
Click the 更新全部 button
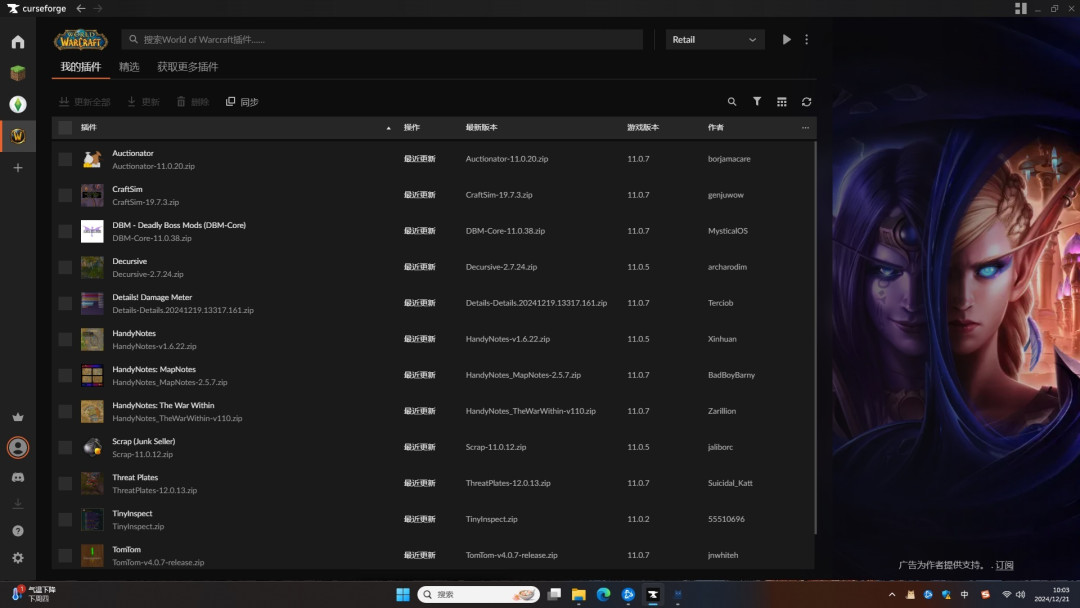(84, 102)
